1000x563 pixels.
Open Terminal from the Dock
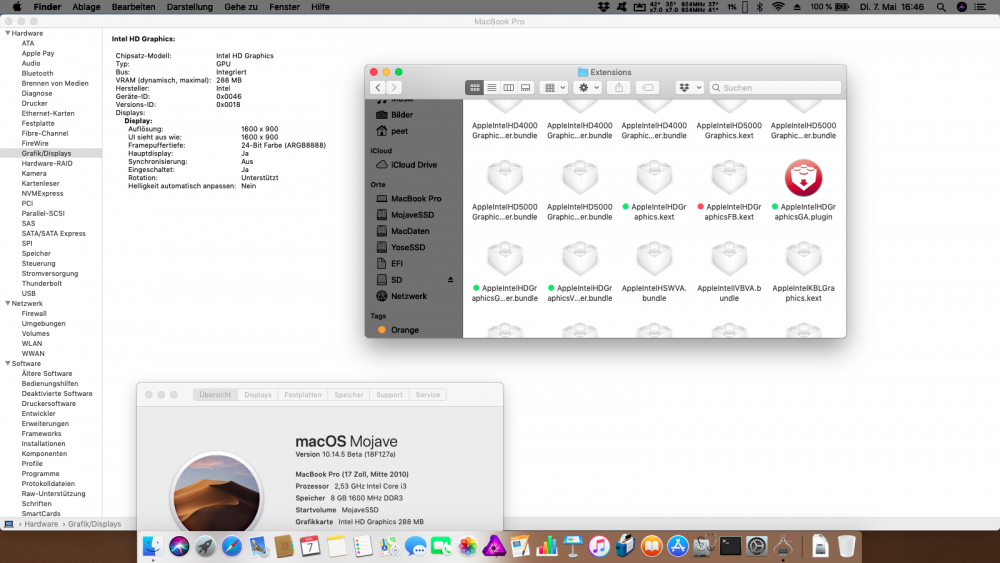[730, 546]
